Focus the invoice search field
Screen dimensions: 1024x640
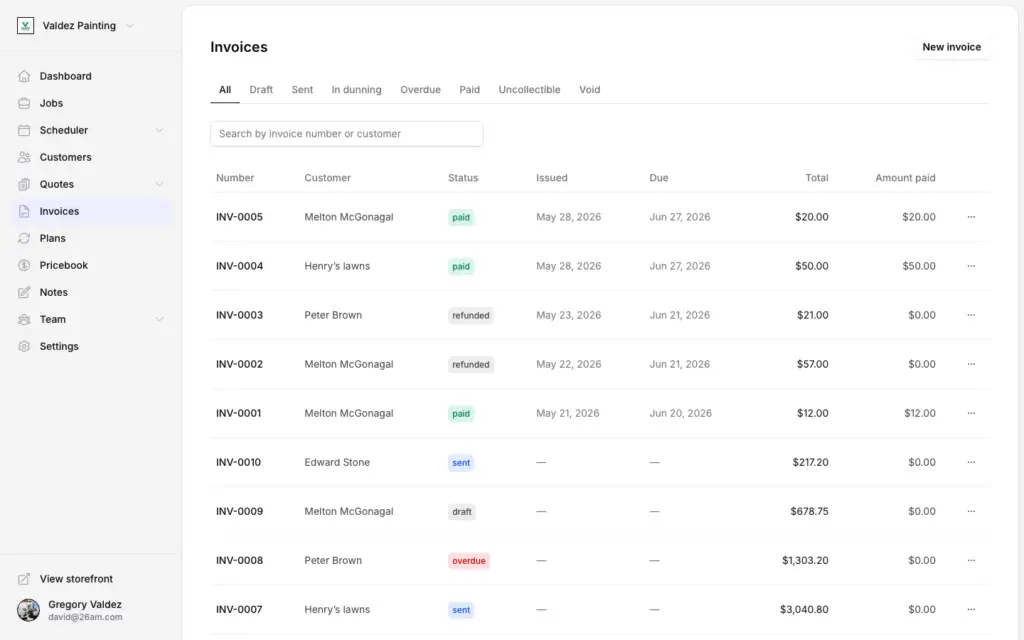coord(347,134)
